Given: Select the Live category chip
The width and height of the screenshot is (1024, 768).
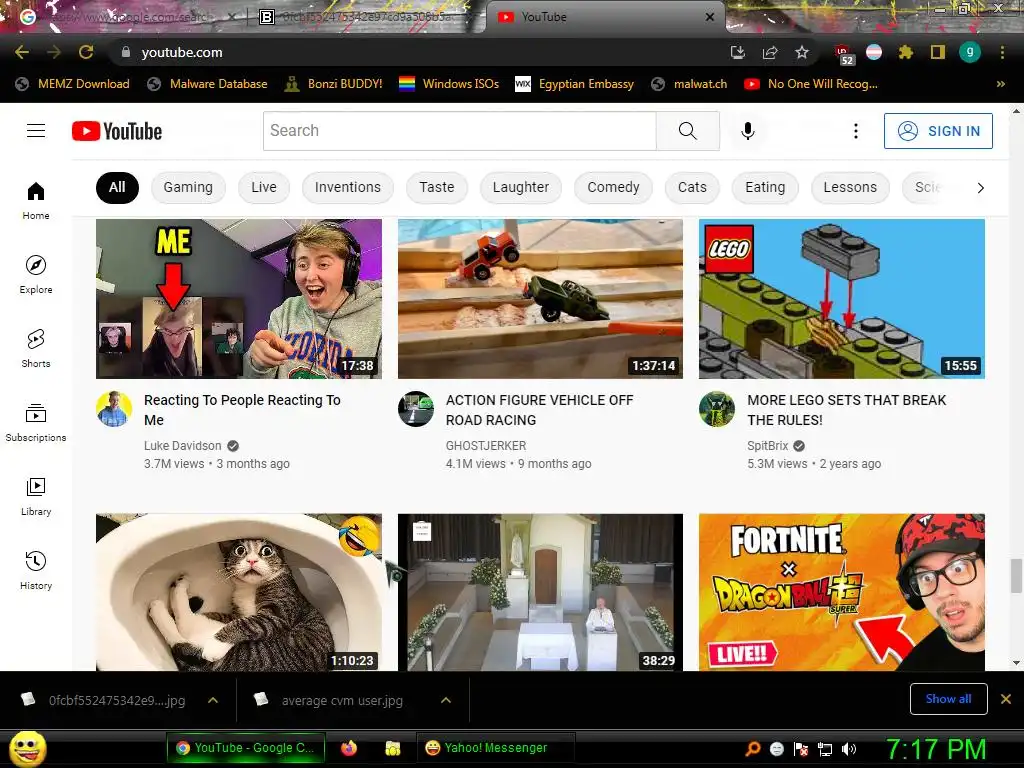Looking at the screenshot, I should (264, 187).
